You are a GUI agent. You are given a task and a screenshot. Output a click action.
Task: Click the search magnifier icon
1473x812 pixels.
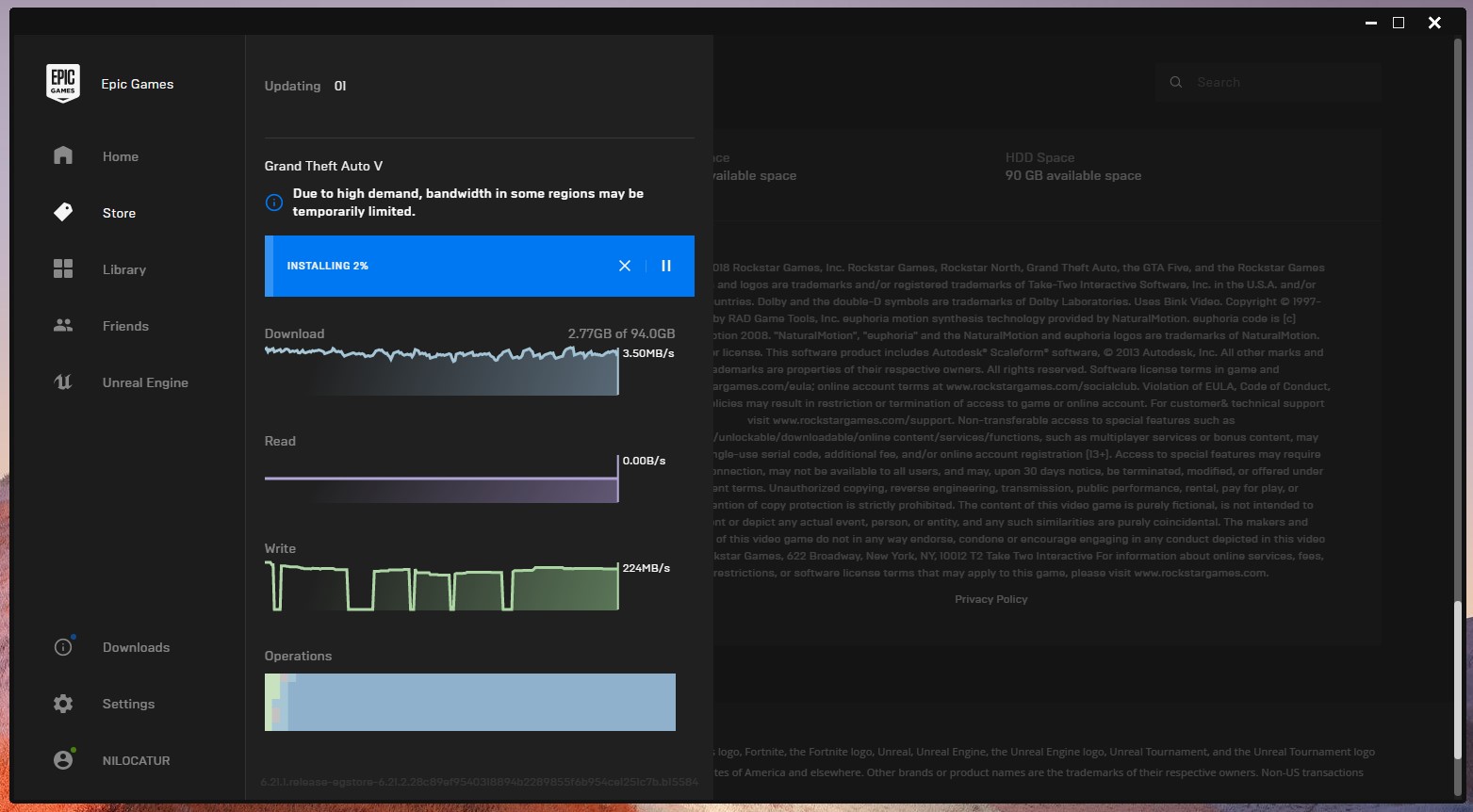pos(1176,82)
